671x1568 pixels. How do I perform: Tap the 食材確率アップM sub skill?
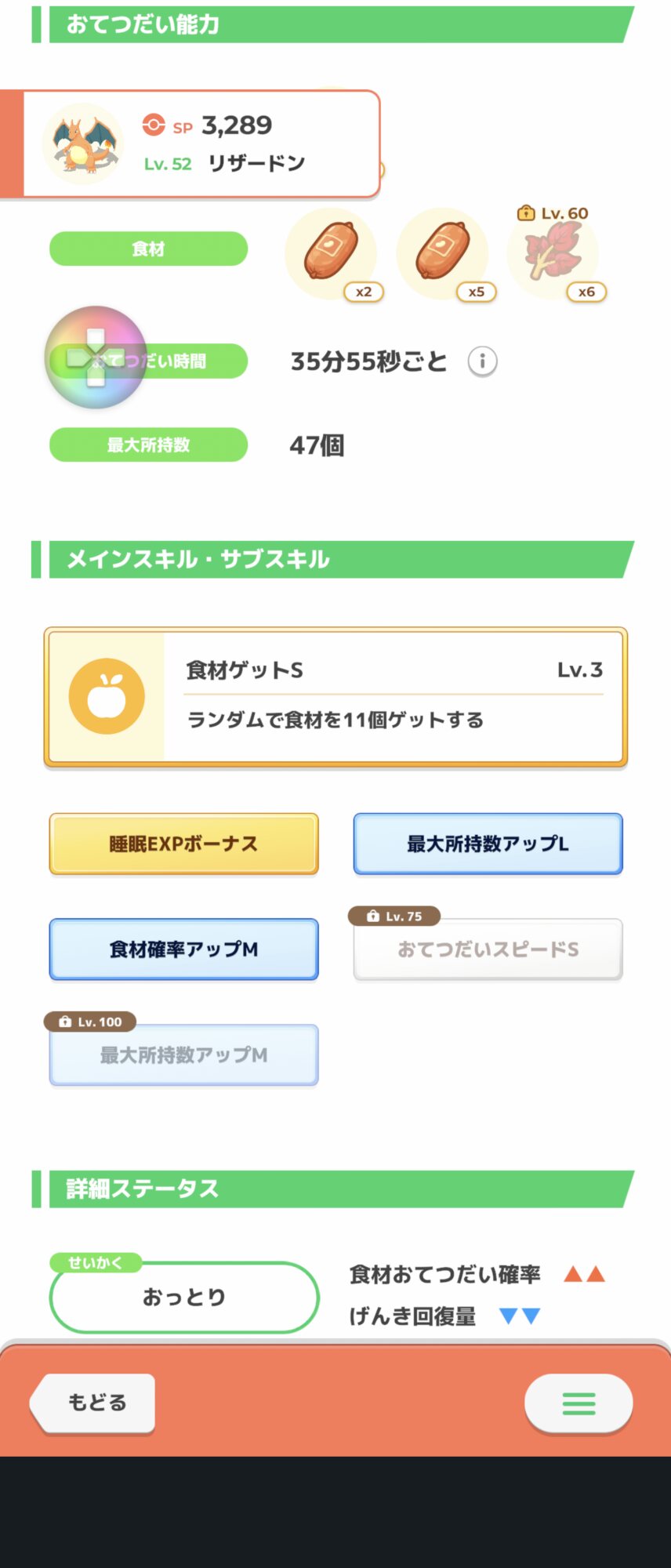(183, 949)
